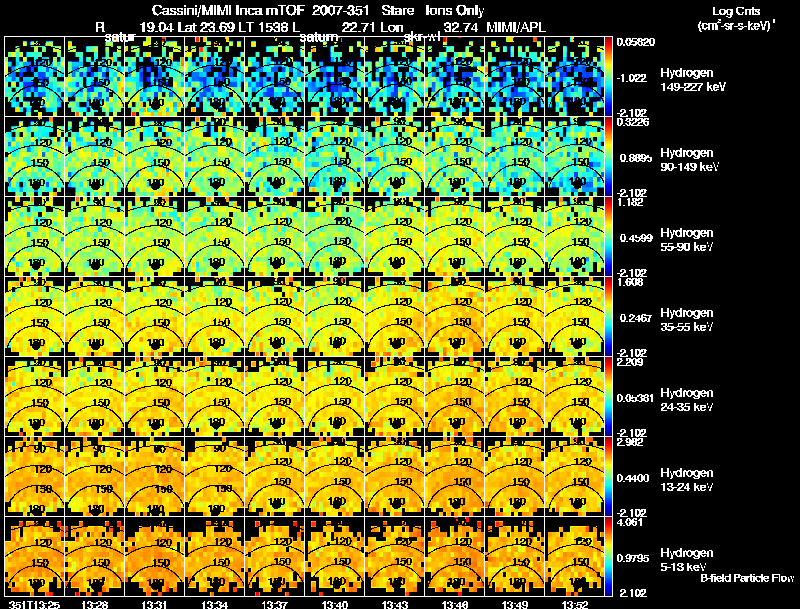Click the 1.608 colorbar maximum value
This screenshot has height=609, width=800.
(630, 283)
